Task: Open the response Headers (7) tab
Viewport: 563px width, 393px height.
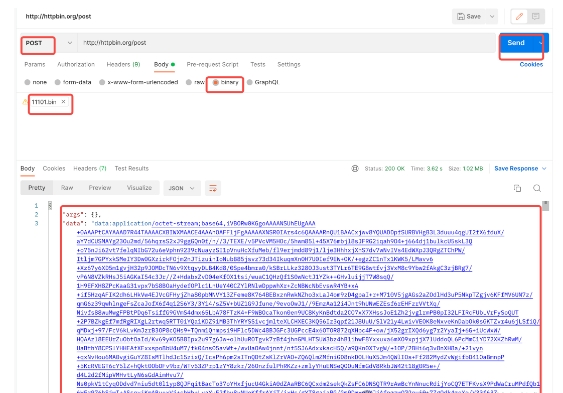Action: click(x=90, y=169)
